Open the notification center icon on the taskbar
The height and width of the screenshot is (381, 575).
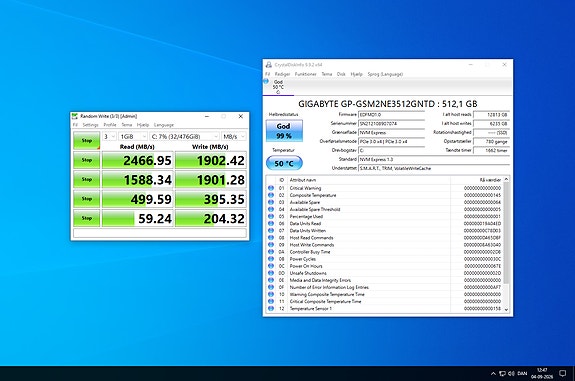click(563, 373)
